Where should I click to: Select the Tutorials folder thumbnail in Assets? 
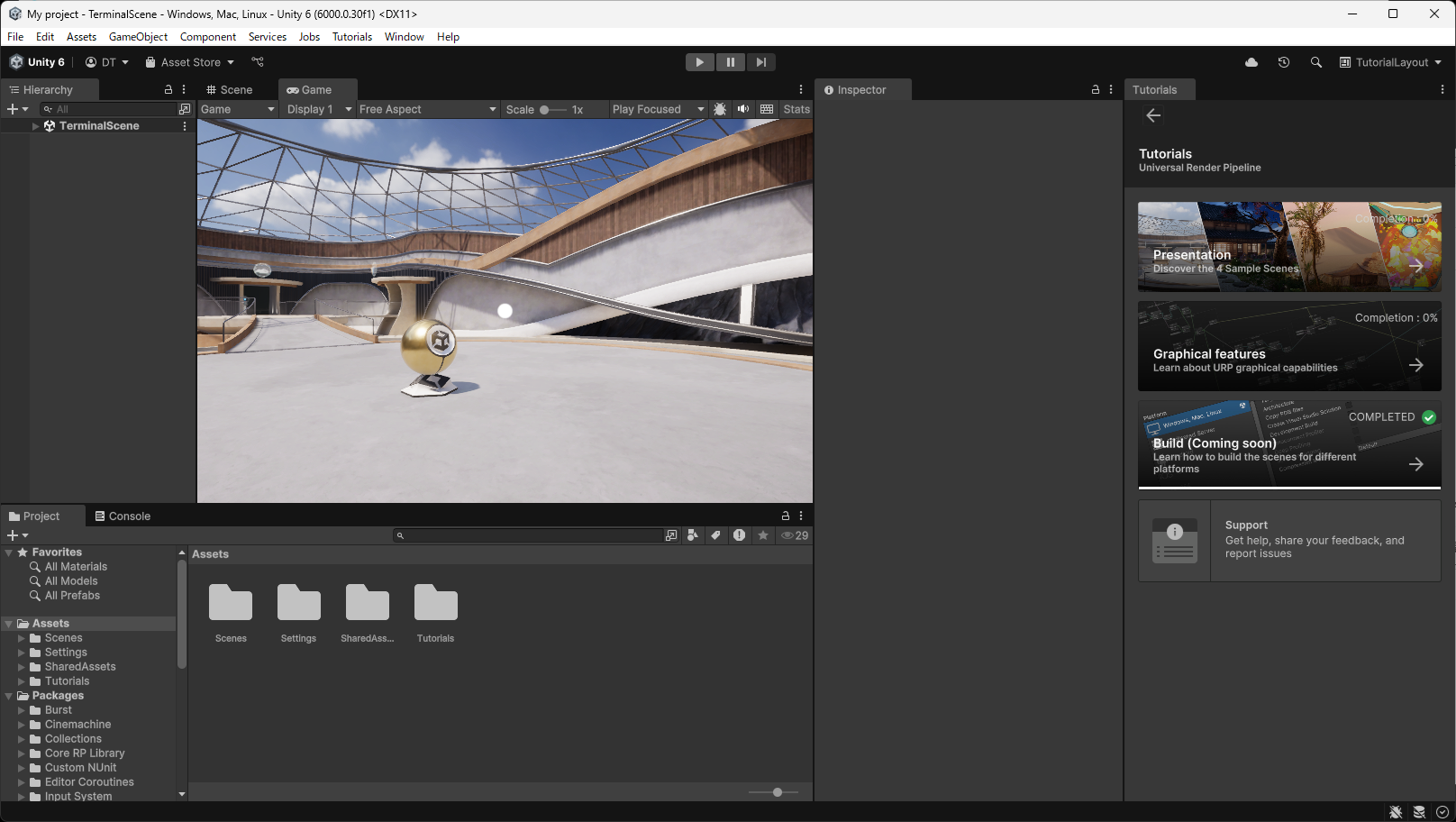(436, 613)
